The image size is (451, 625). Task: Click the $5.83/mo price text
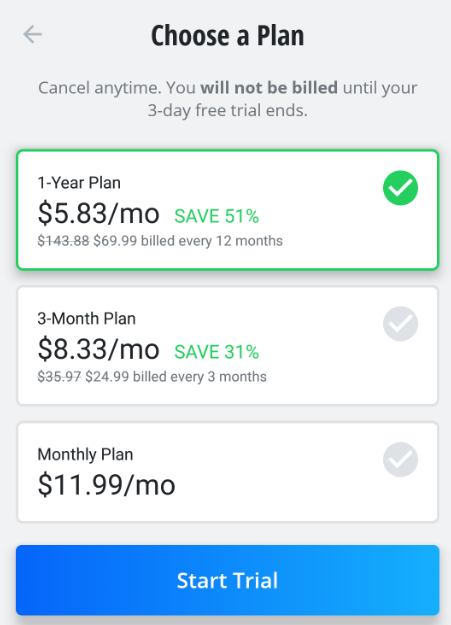click(98, 213)
